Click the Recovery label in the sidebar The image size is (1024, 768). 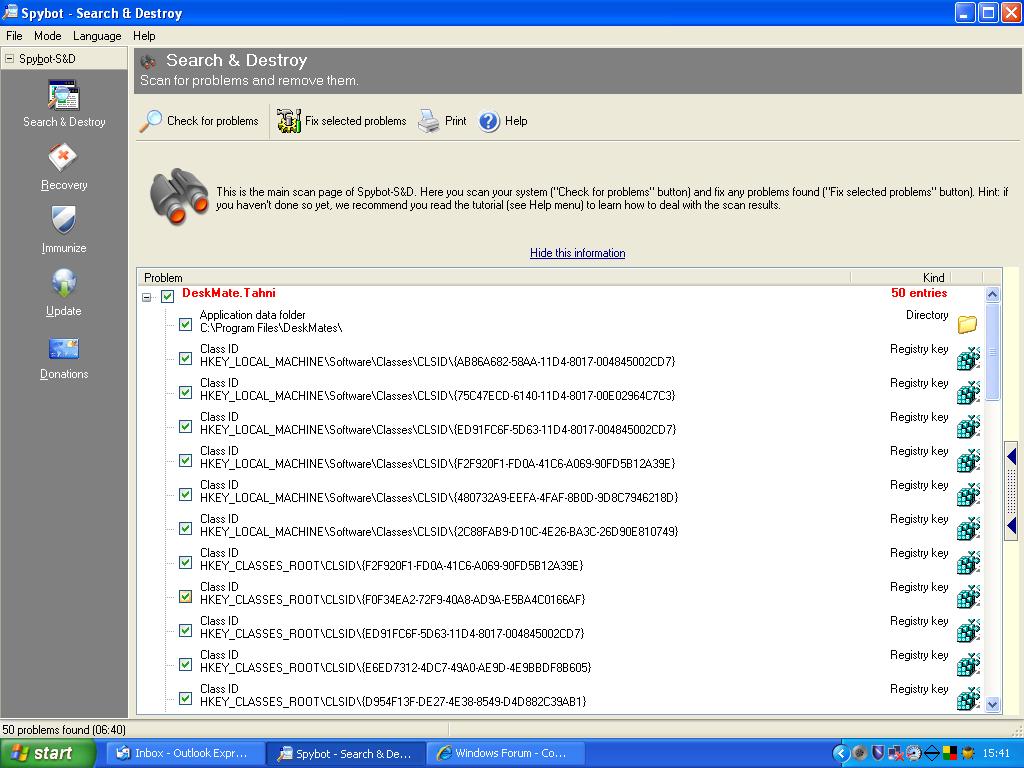tap(64, 185)
